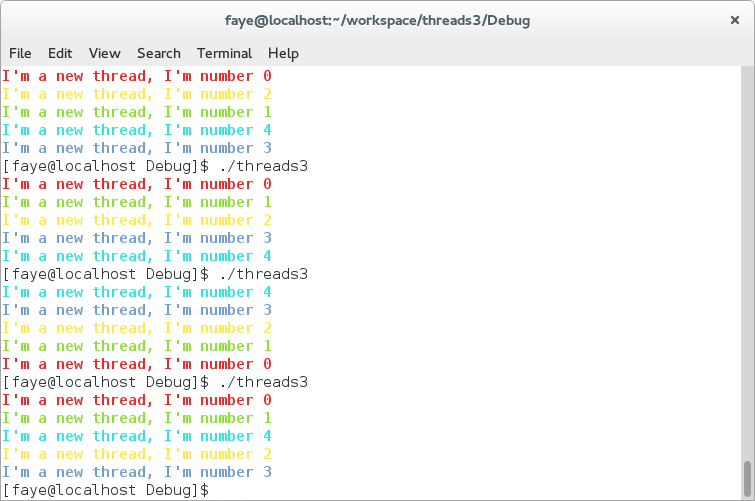
Task: Click the topmost red "I'm number 0" output line
Action: (x=137, y=76)
